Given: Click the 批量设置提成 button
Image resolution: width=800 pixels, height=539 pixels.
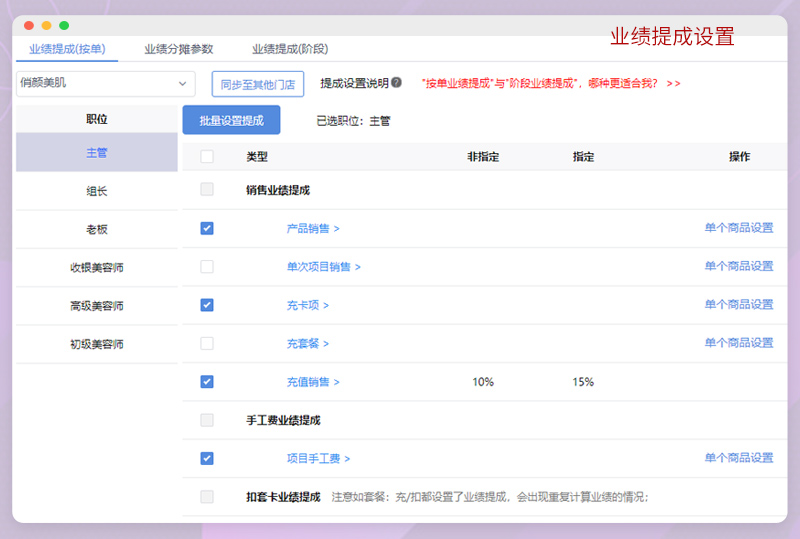Looking at the screenshot, I should coord(231,120).
